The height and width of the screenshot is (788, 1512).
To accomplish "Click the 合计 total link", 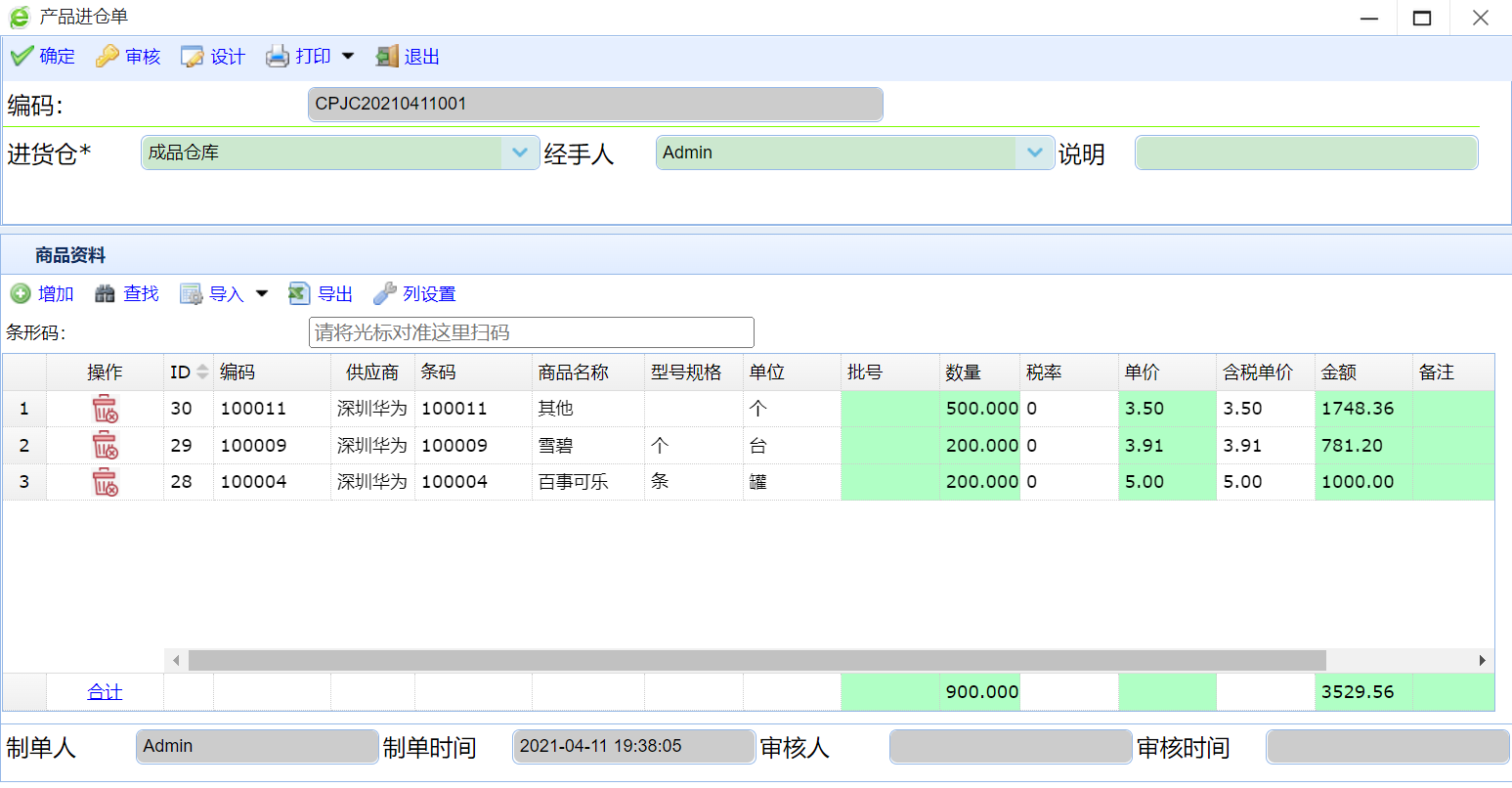I will coord(105,692).
